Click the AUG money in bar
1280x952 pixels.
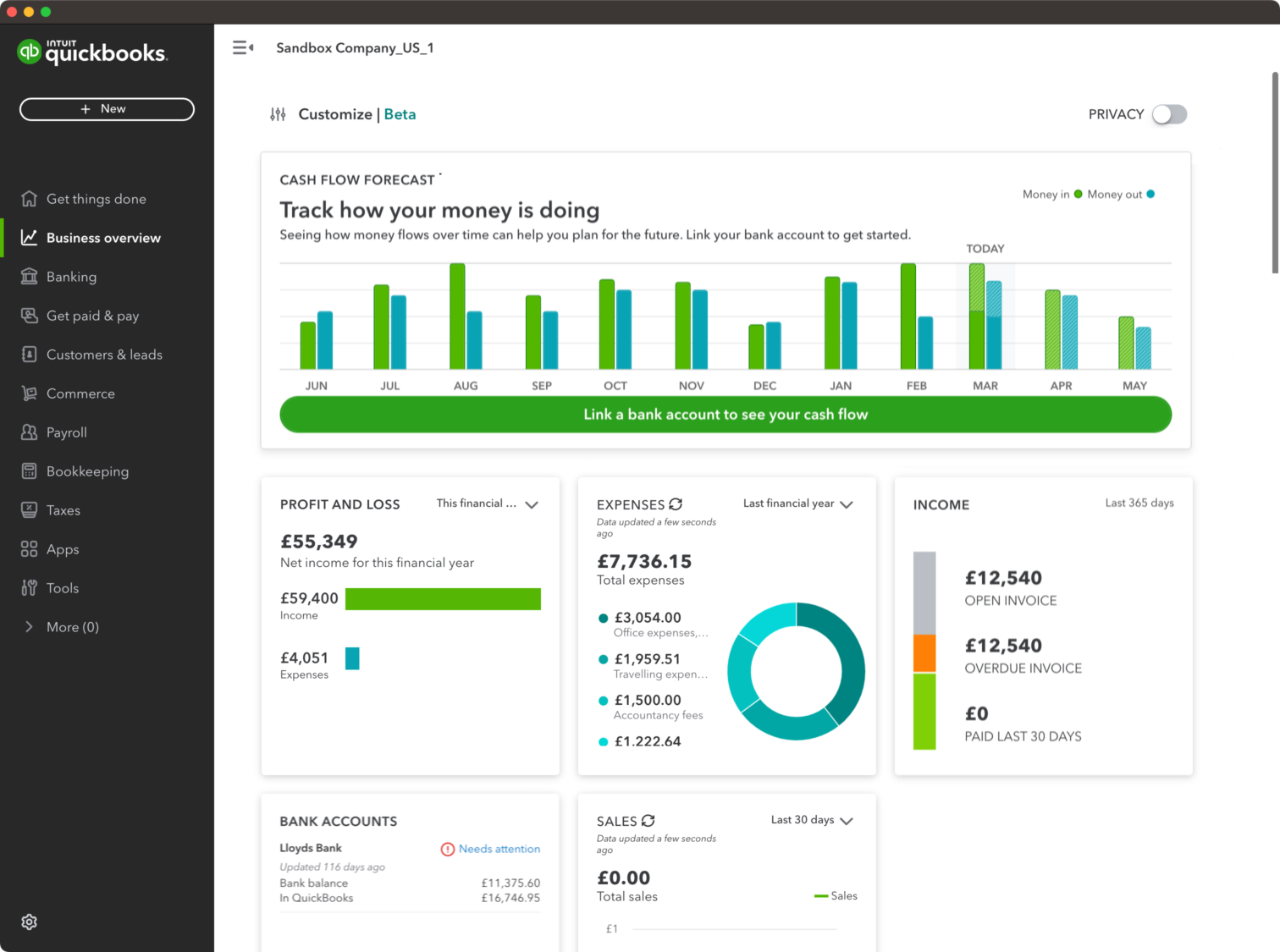[x=457, y=316]
